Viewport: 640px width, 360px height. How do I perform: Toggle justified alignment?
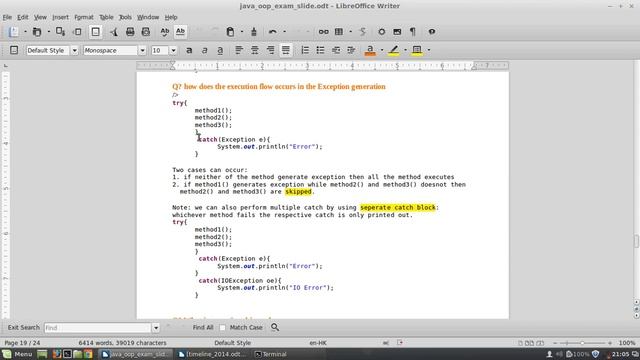(x=286, y=50)
